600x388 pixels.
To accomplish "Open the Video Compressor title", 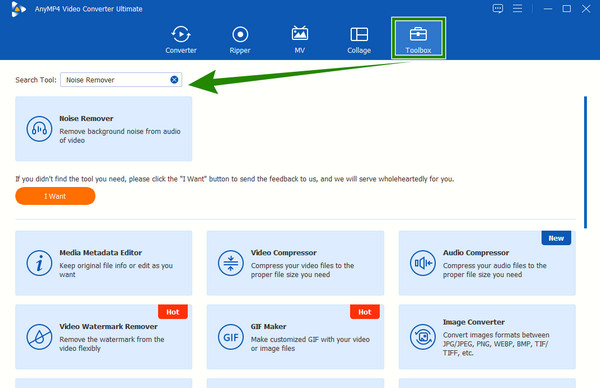I will coord(284,253).
